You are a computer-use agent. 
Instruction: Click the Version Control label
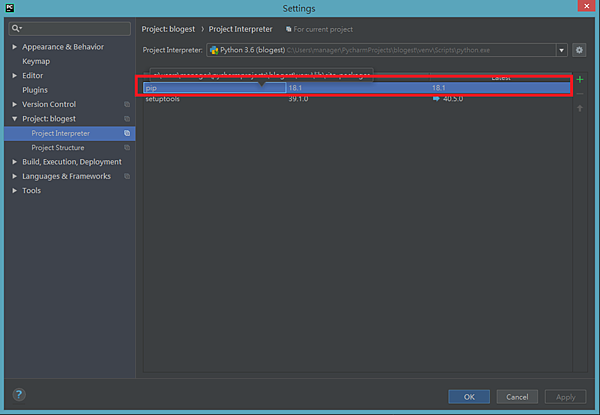[x=49, y=104]
